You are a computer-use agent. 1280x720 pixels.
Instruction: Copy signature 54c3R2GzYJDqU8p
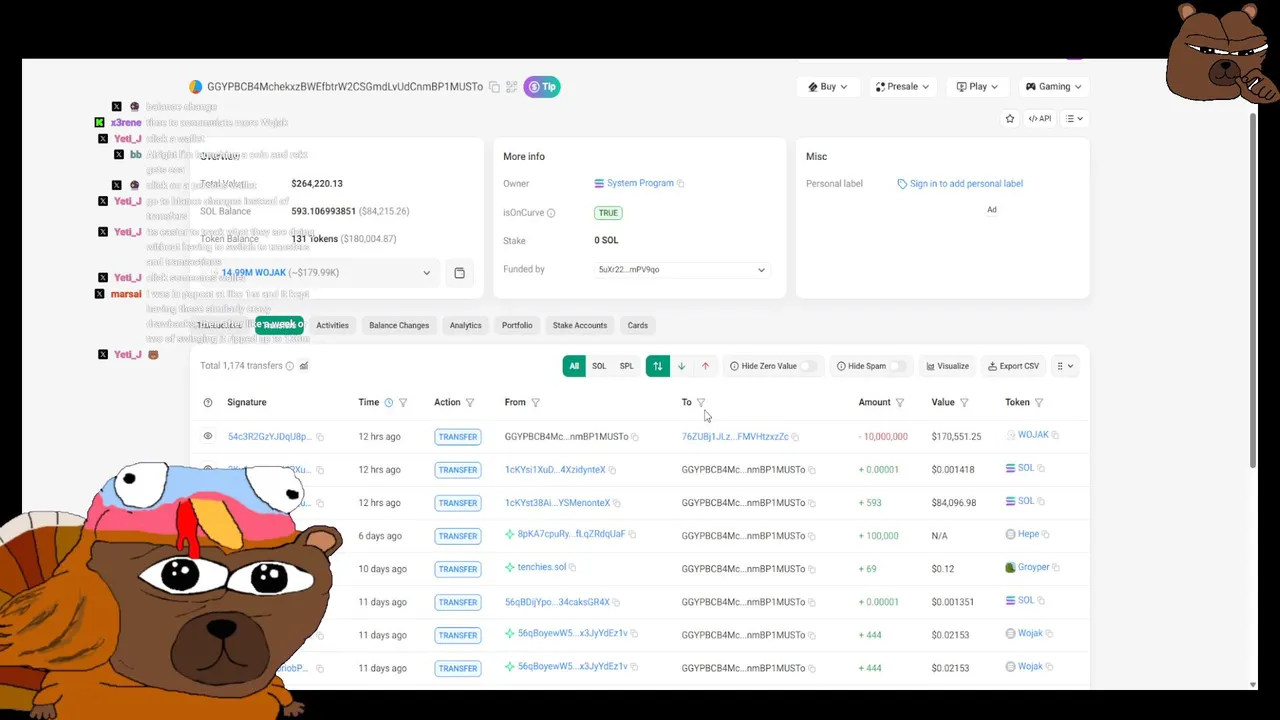[x=320, y=437]
